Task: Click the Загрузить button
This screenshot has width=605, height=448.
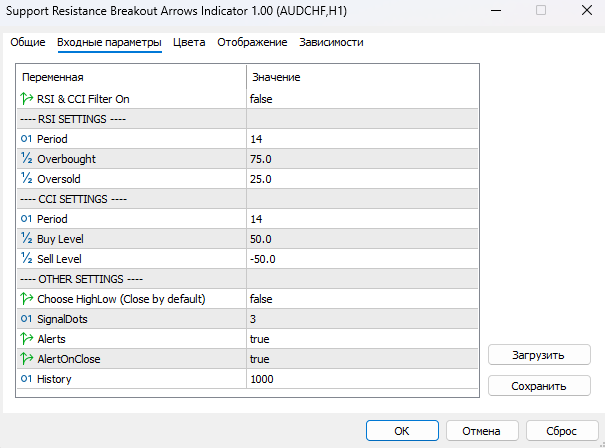Action: (539, 355)
